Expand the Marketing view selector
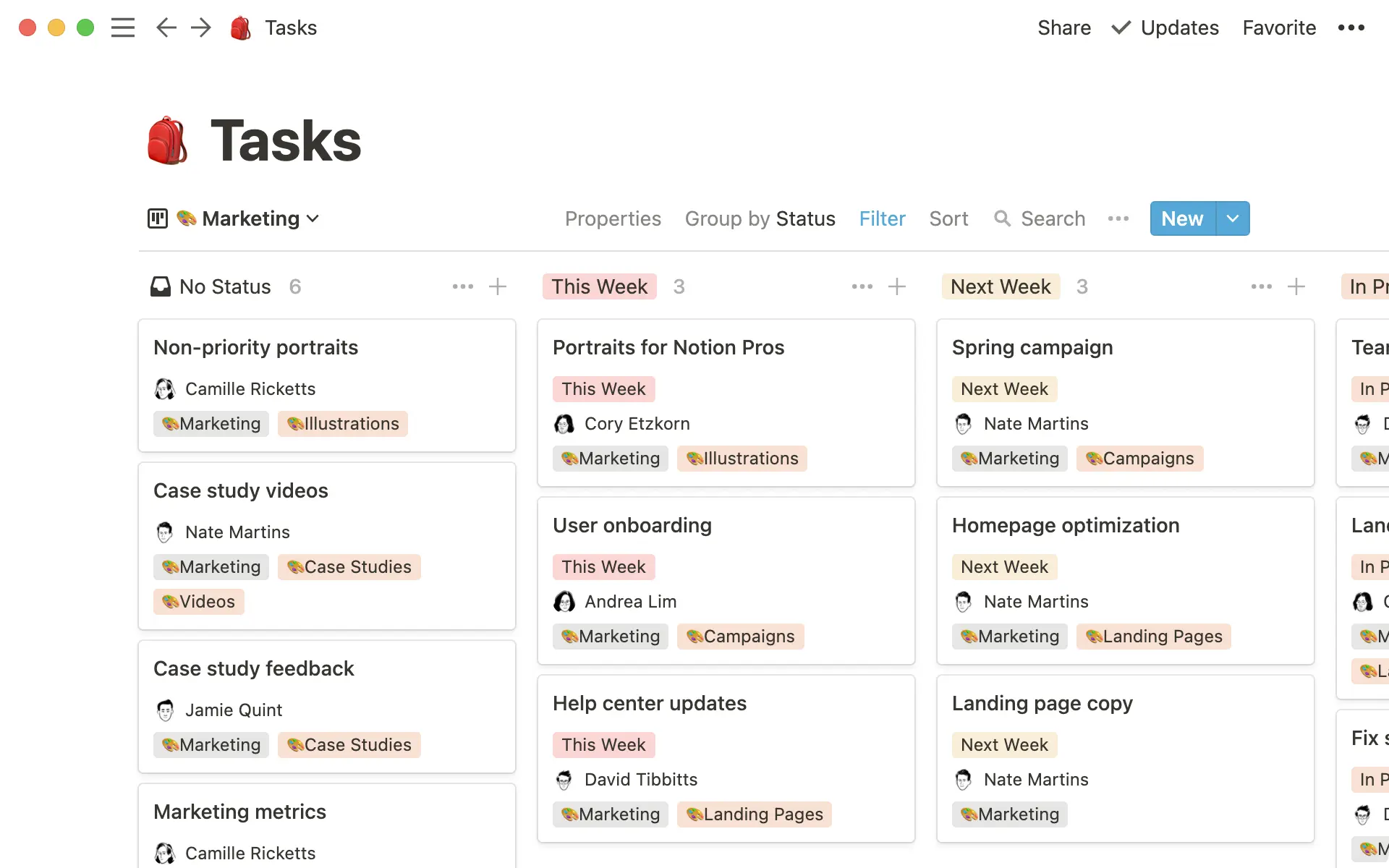This screenshot has height=868, width=1389. 313,218
